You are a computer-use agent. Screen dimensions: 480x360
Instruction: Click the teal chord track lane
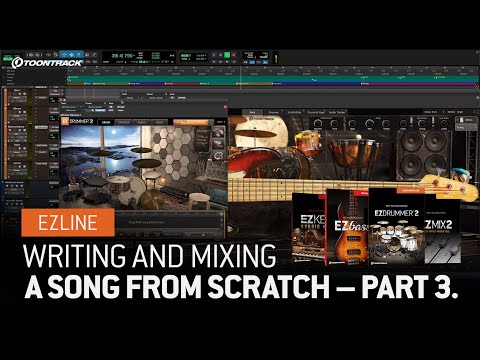pos(272,79)
